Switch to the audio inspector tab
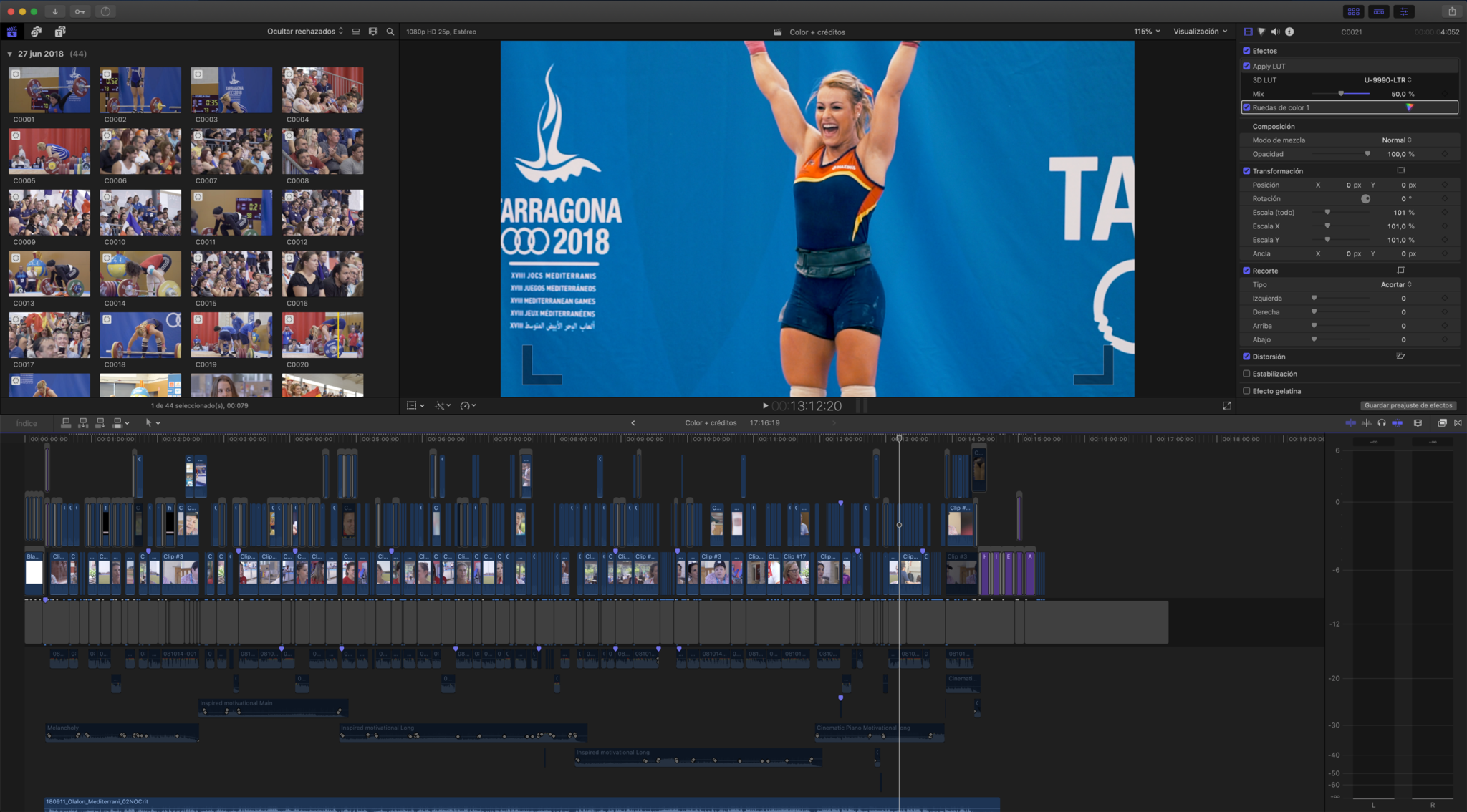 [x=1275, y=32]
